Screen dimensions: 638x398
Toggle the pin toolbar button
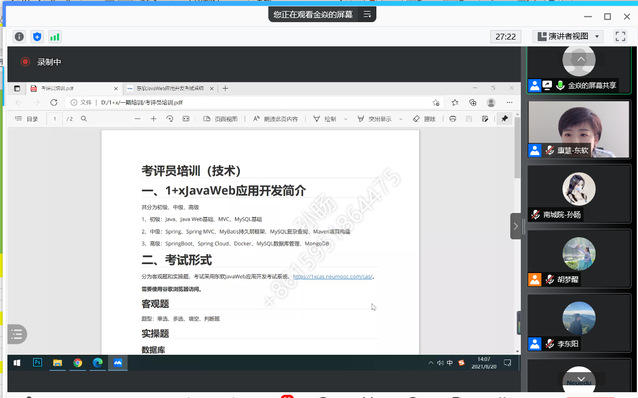pyautogui.click(x=505, y=118)
